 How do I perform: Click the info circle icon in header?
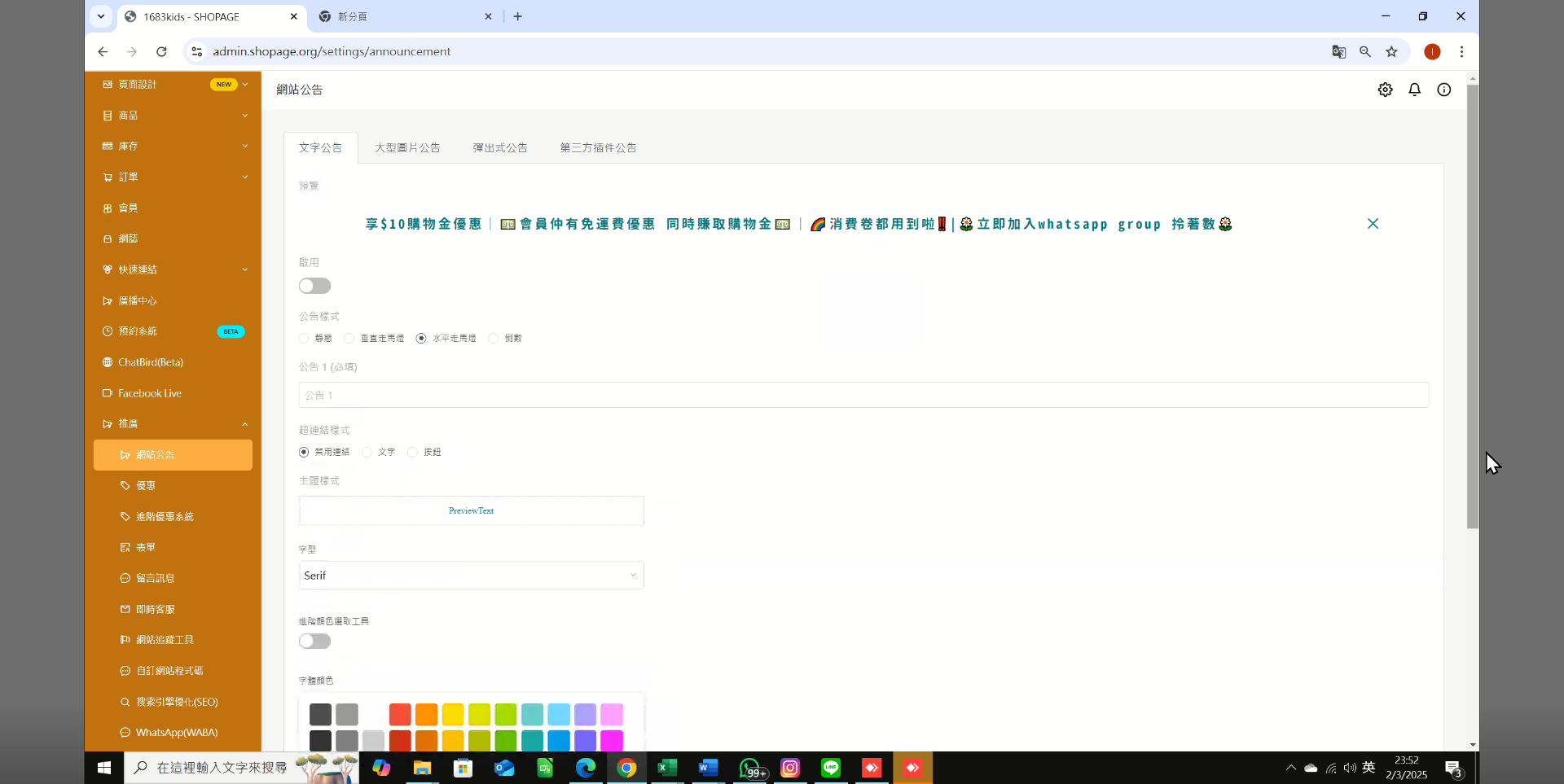(x=1443, y=90)
